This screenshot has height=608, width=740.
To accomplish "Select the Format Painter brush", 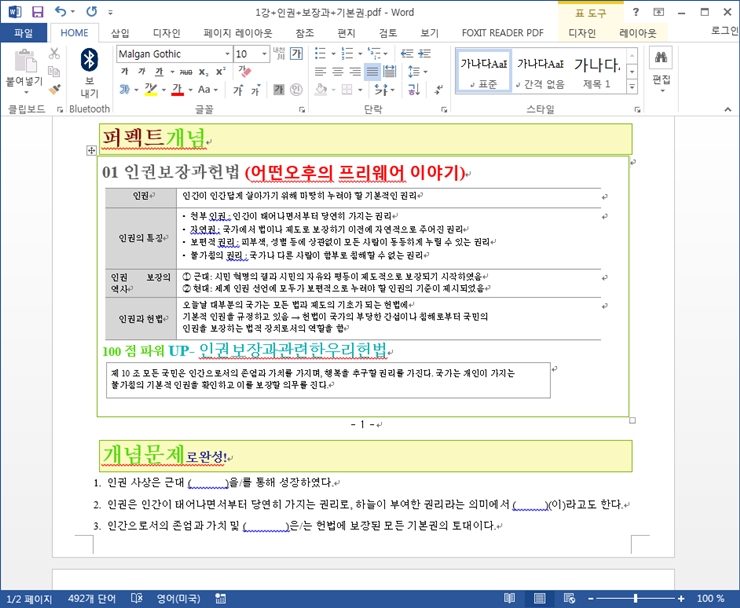I will (x=54, y=89).
